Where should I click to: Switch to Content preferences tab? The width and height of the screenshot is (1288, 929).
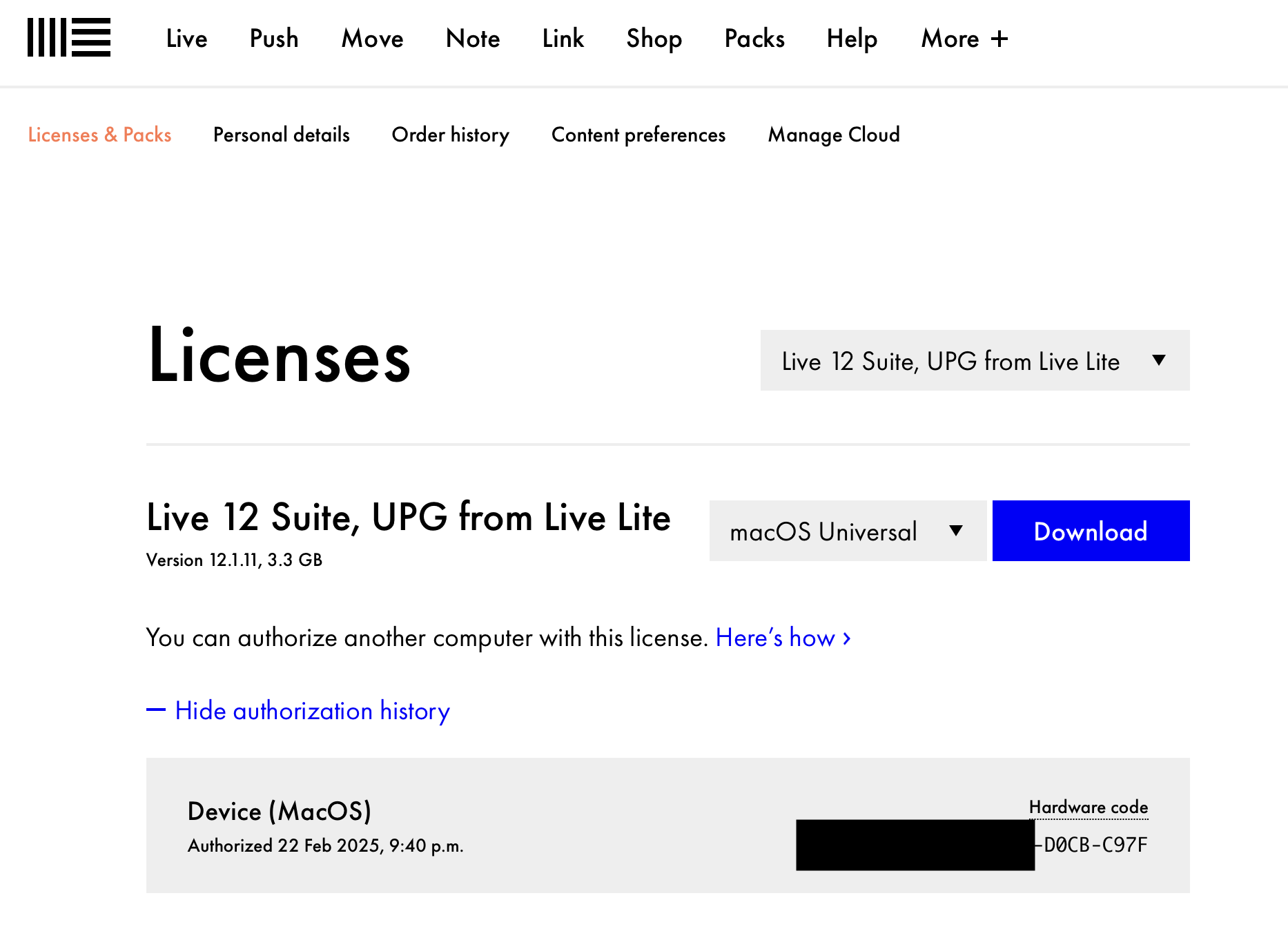pyautogui.click(x=638, y=135)
